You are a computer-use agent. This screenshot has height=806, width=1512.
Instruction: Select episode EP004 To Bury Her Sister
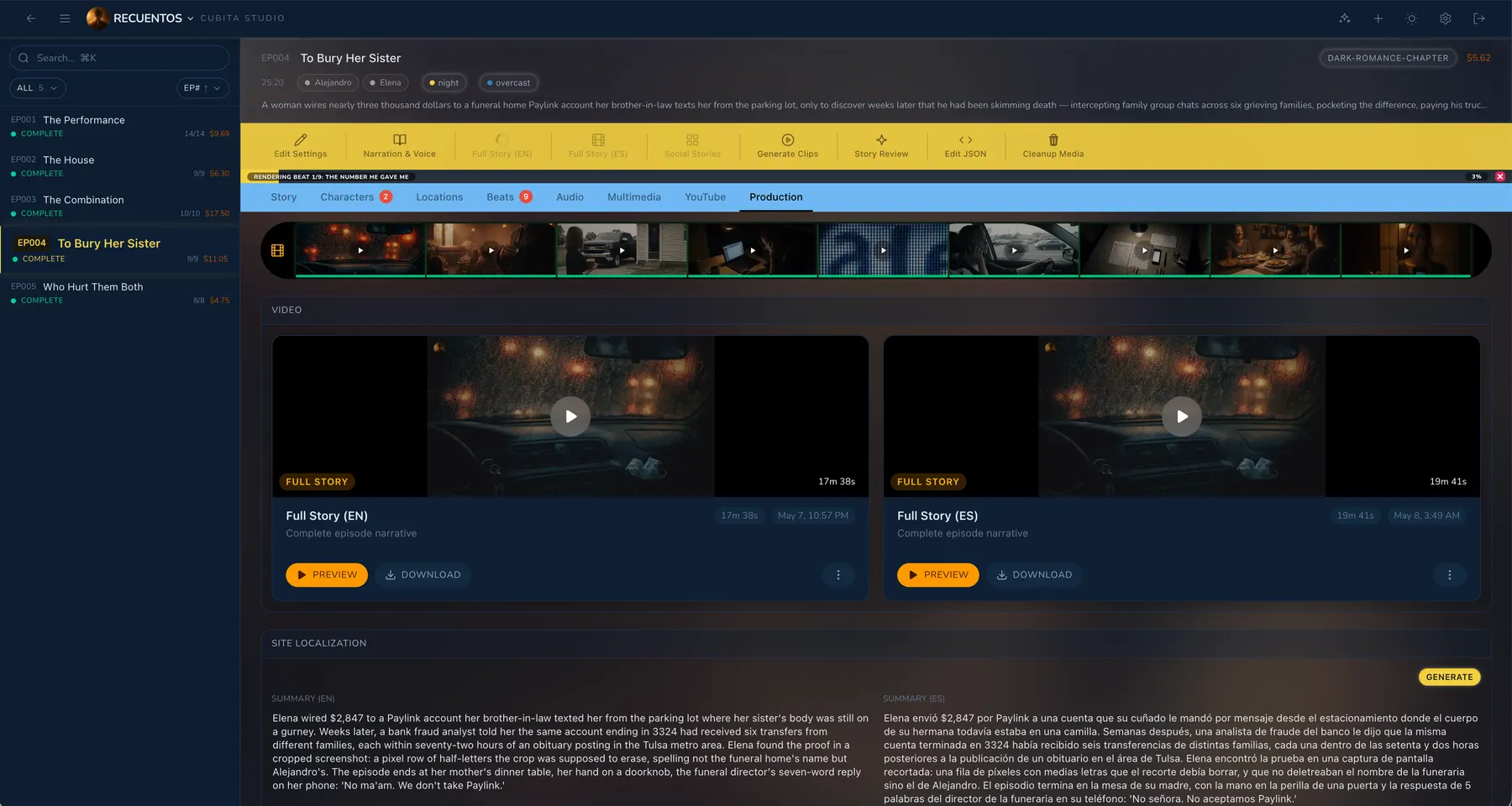tap(120, 250)
